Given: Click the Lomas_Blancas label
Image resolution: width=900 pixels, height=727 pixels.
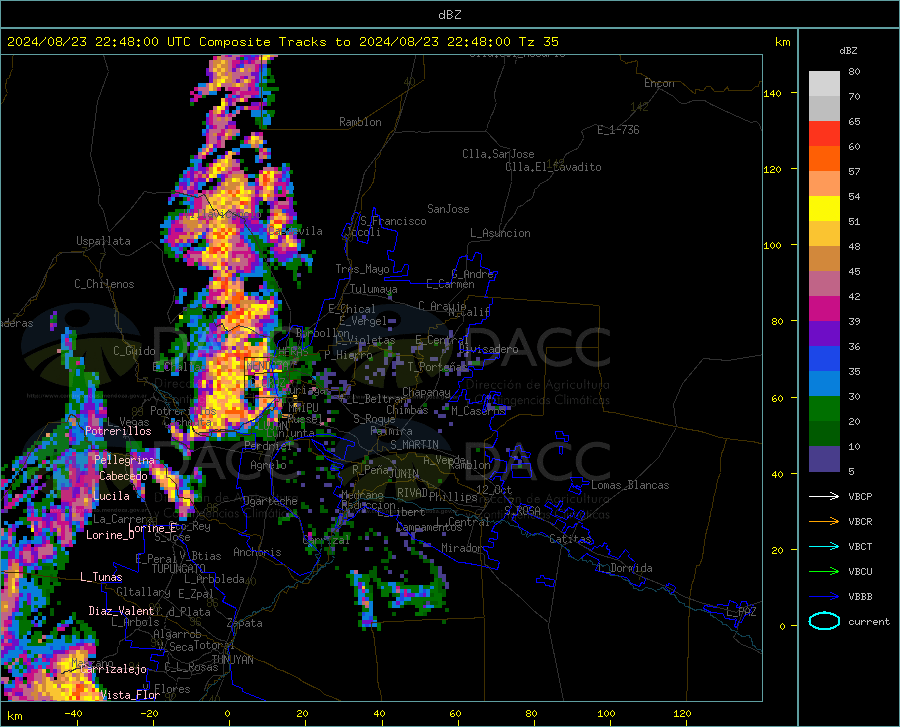Looking at the screenshot, I should [x=630, y=485].
